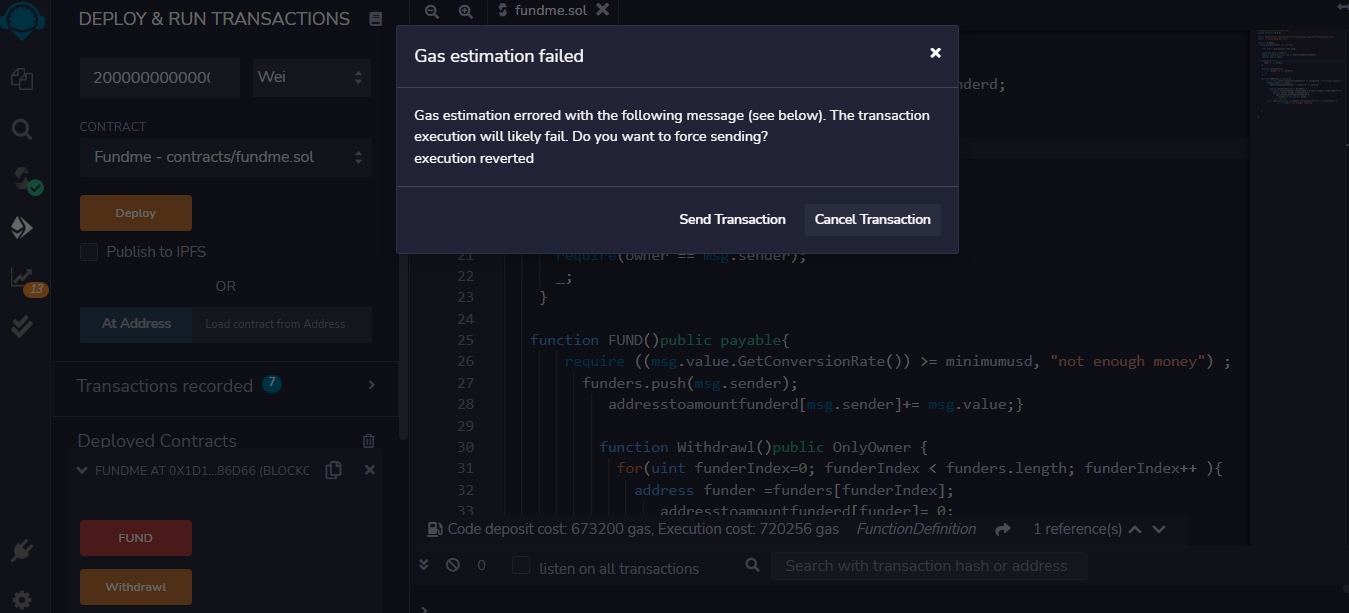1349x613 pixels.
Task: Open the Deploy & run transactions icon
Action: coord(22,228)
